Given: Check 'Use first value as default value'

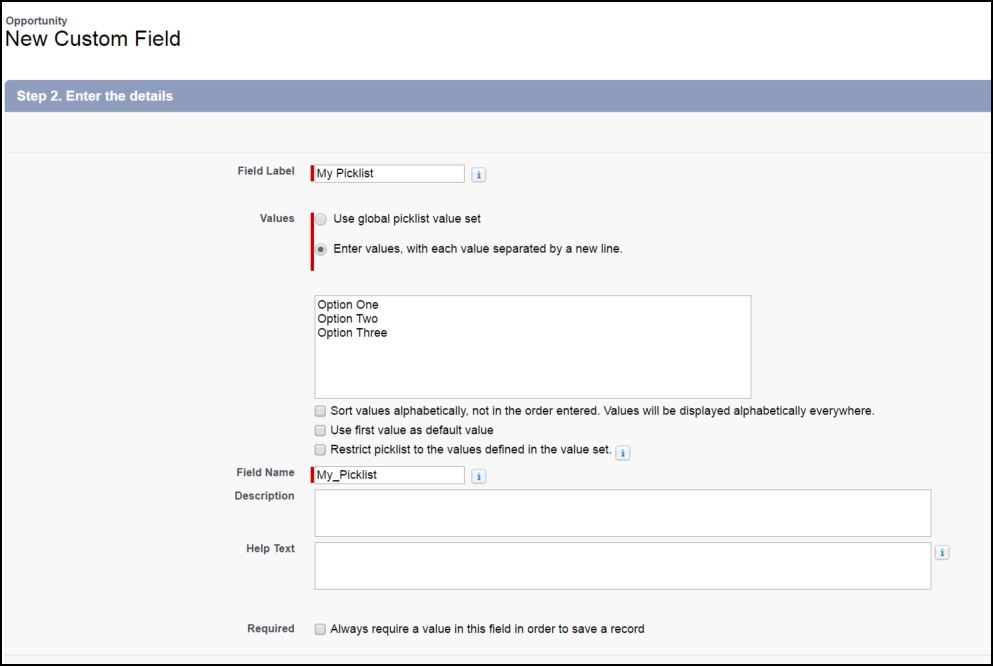Looking at the screenshot, I should click(320, 430).
